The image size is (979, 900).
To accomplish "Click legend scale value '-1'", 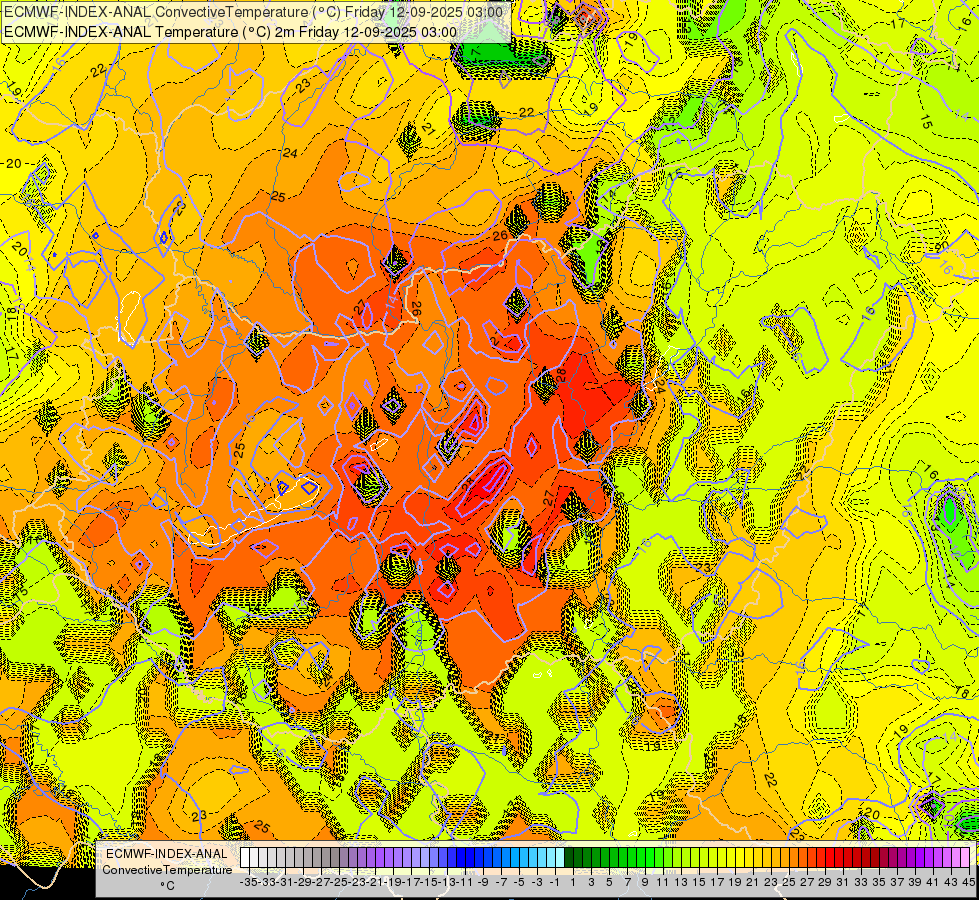I will [554, 882].
